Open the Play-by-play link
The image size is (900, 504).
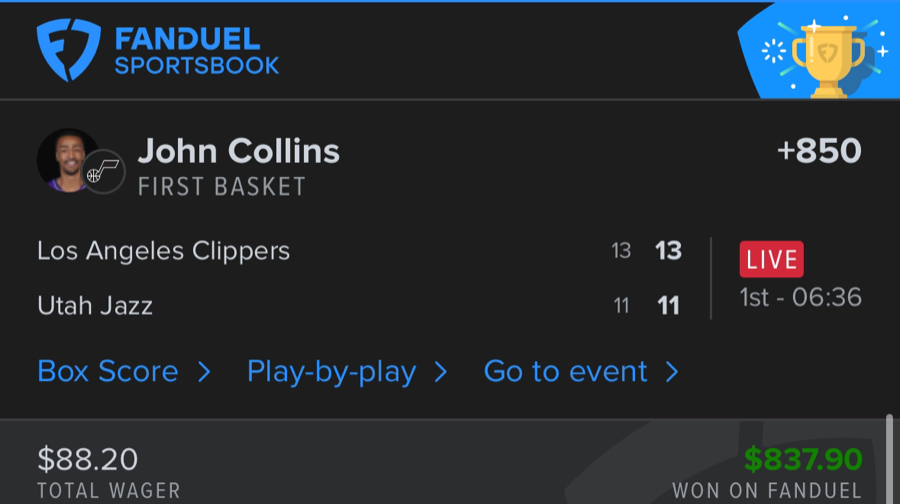[x=331, y=372]
